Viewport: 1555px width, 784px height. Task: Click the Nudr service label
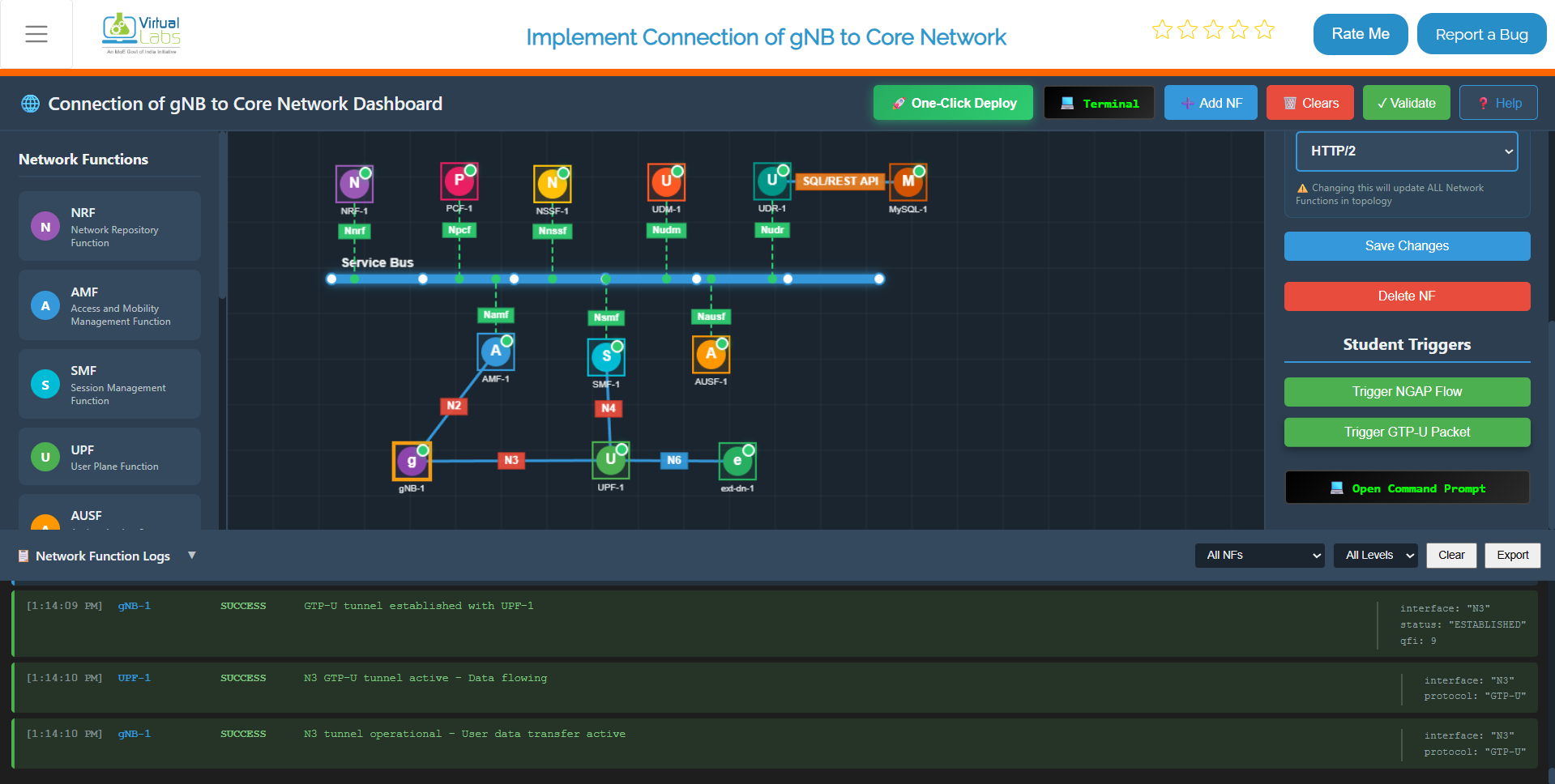772,230
